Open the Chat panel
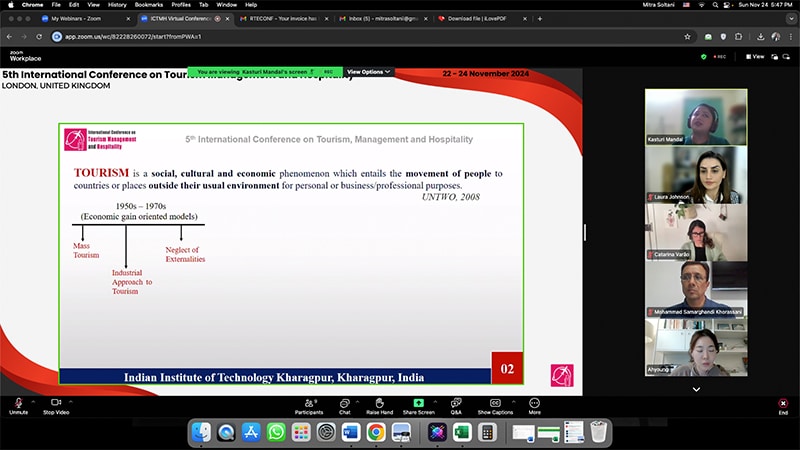This screenshot has height=450, width=800. pos(344,403)
